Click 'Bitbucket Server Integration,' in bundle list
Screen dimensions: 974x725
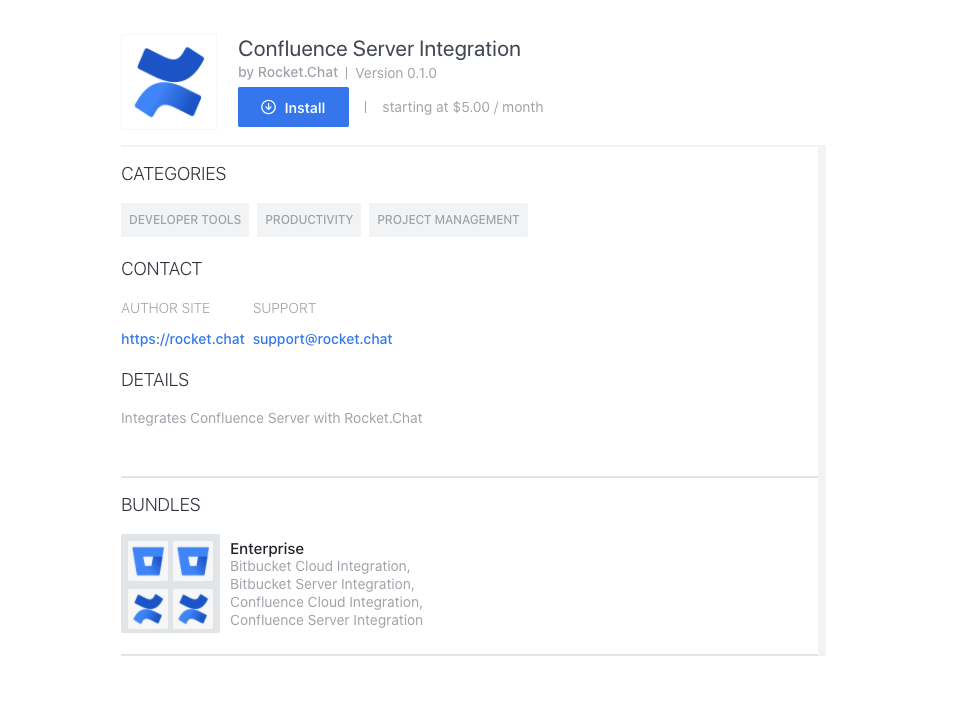[322, 585]
